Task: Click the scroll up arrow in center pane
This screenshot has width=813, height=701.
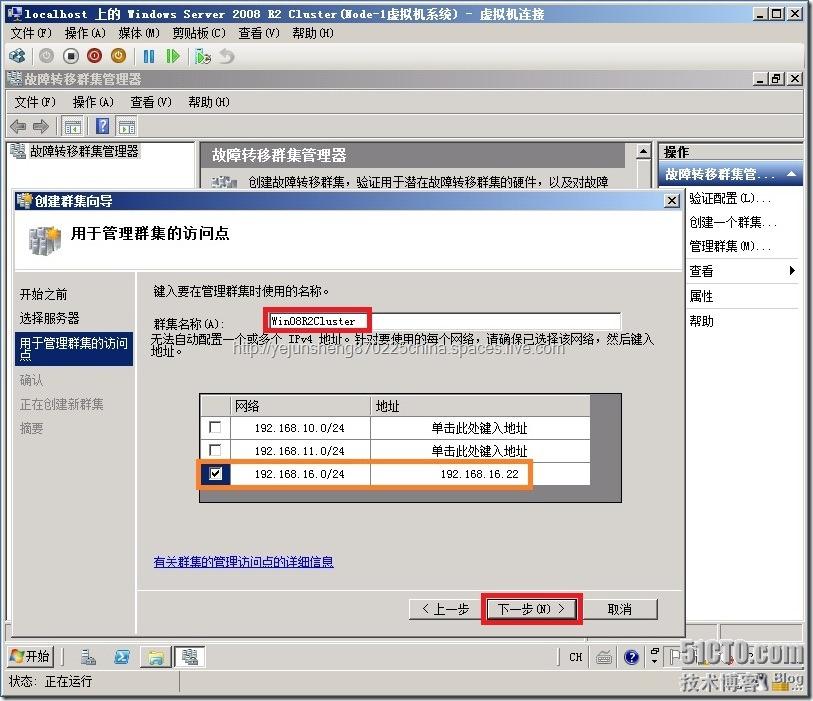Action: coord(643,151)
